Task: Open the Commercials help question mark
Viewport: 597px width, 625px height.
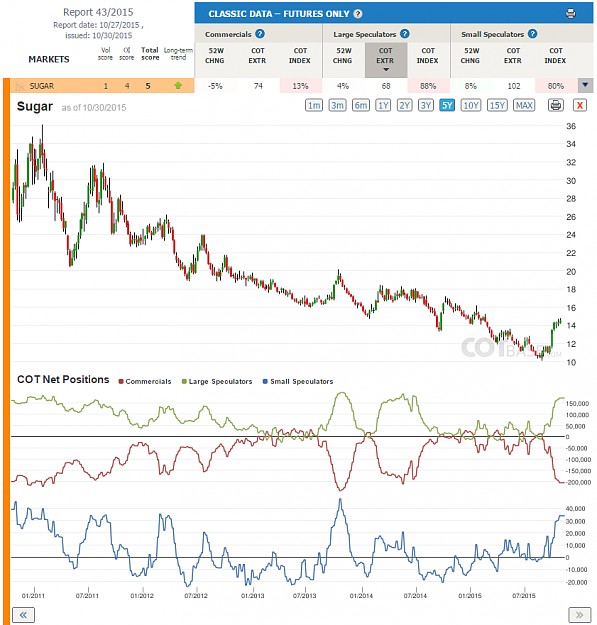Action: (260, 34)
